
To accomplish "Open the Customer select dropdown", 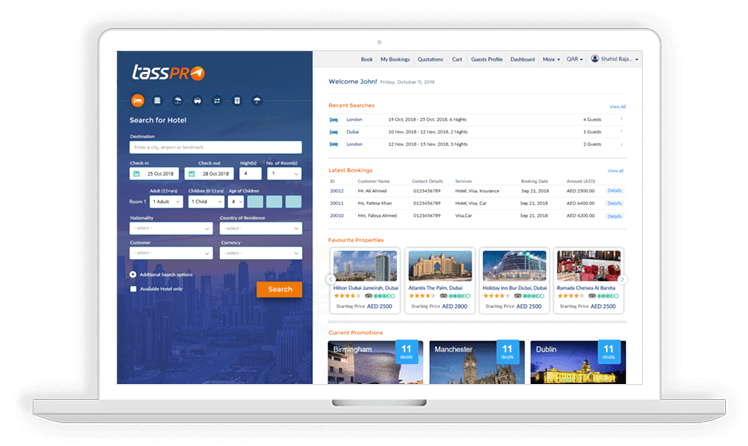I will click(x=171, y=253).
